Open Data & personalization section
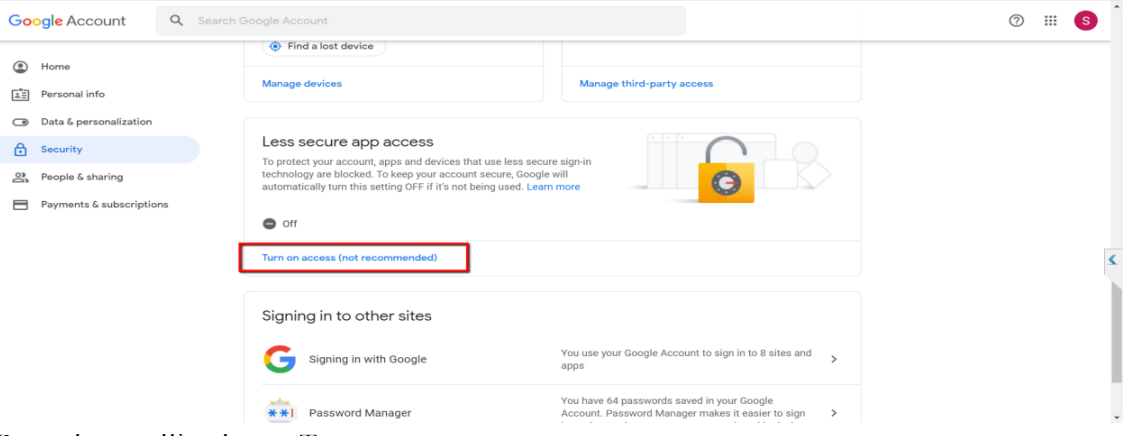 click(x=96, y=122)
